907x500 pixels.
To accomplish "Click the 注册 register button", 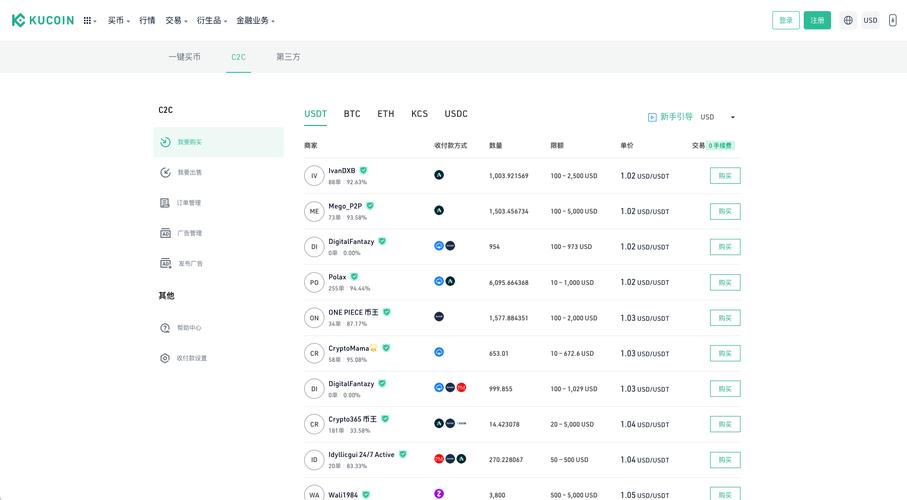I will (817, 20).
